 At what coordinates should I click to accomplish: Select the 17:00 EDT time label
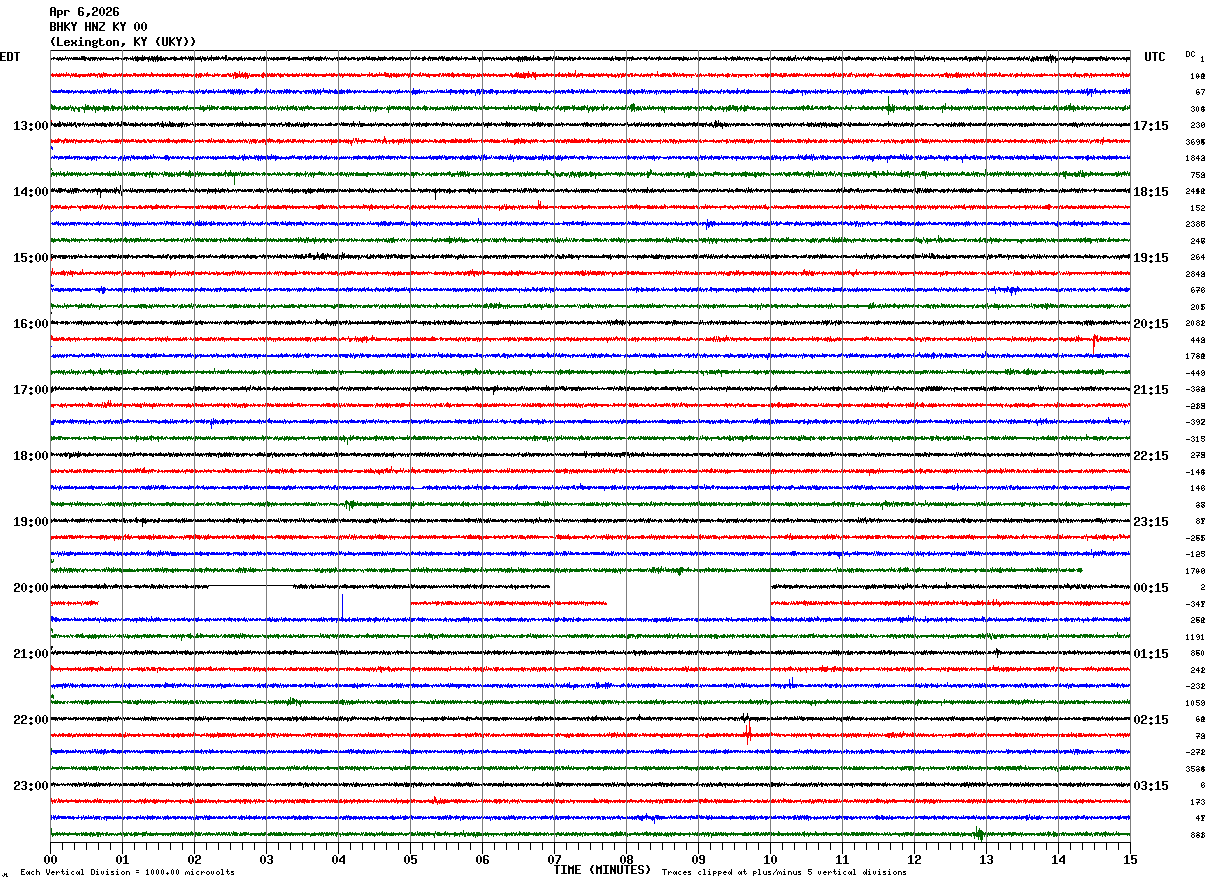coord(31,390)
